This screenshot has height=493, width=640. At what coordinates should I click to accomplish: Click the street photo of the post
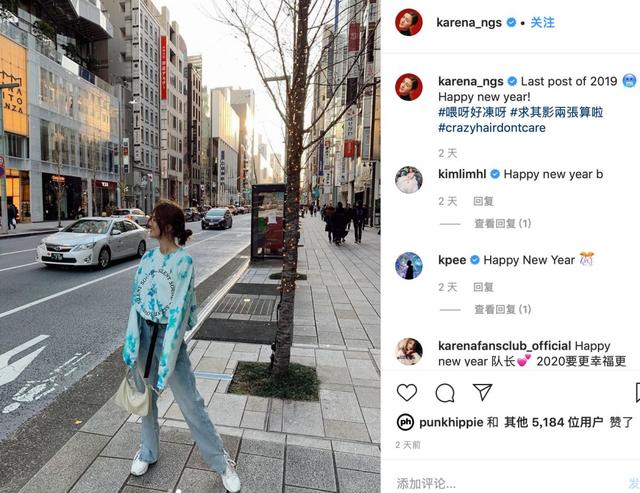pos(190,246)
